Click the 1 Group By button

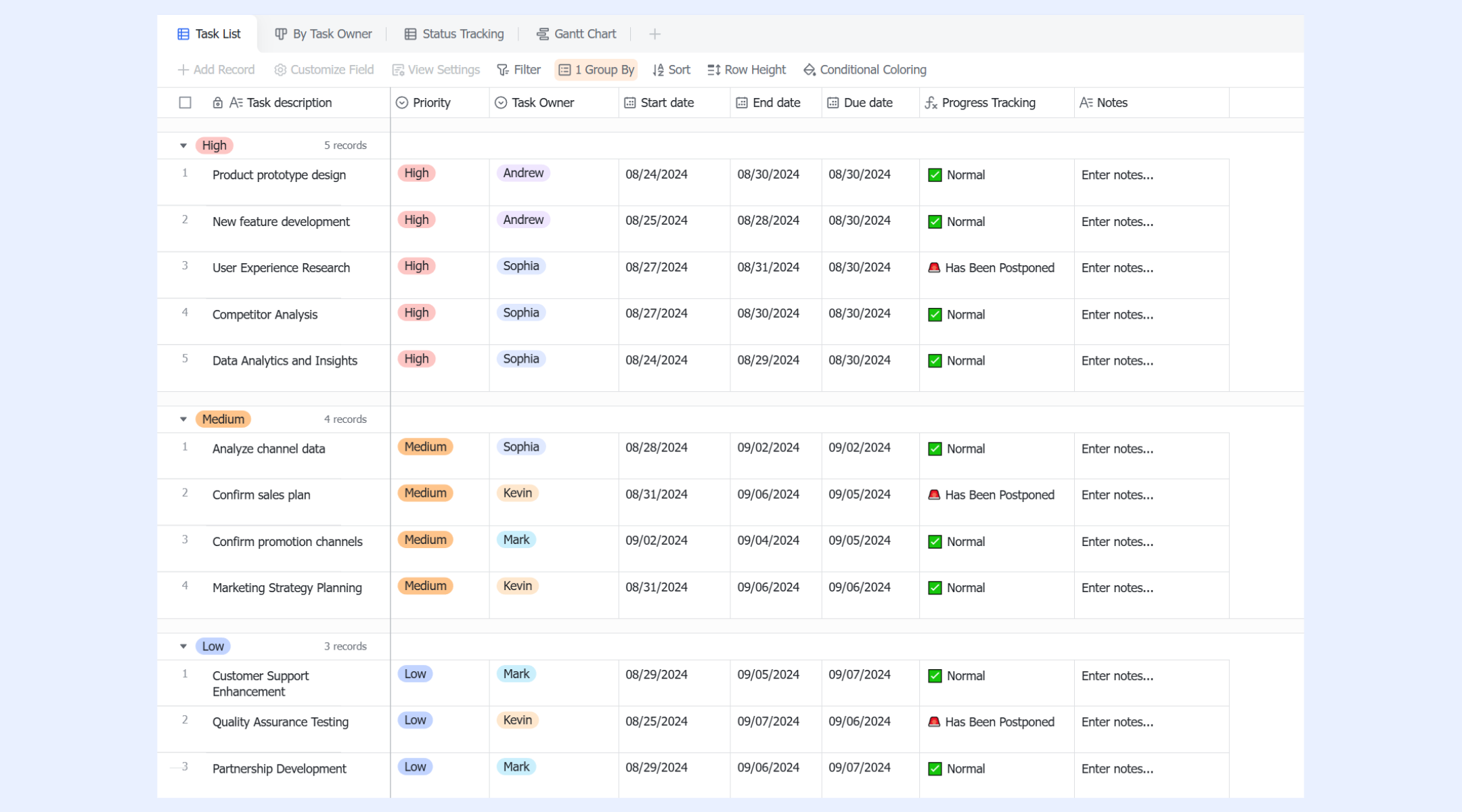596,70
